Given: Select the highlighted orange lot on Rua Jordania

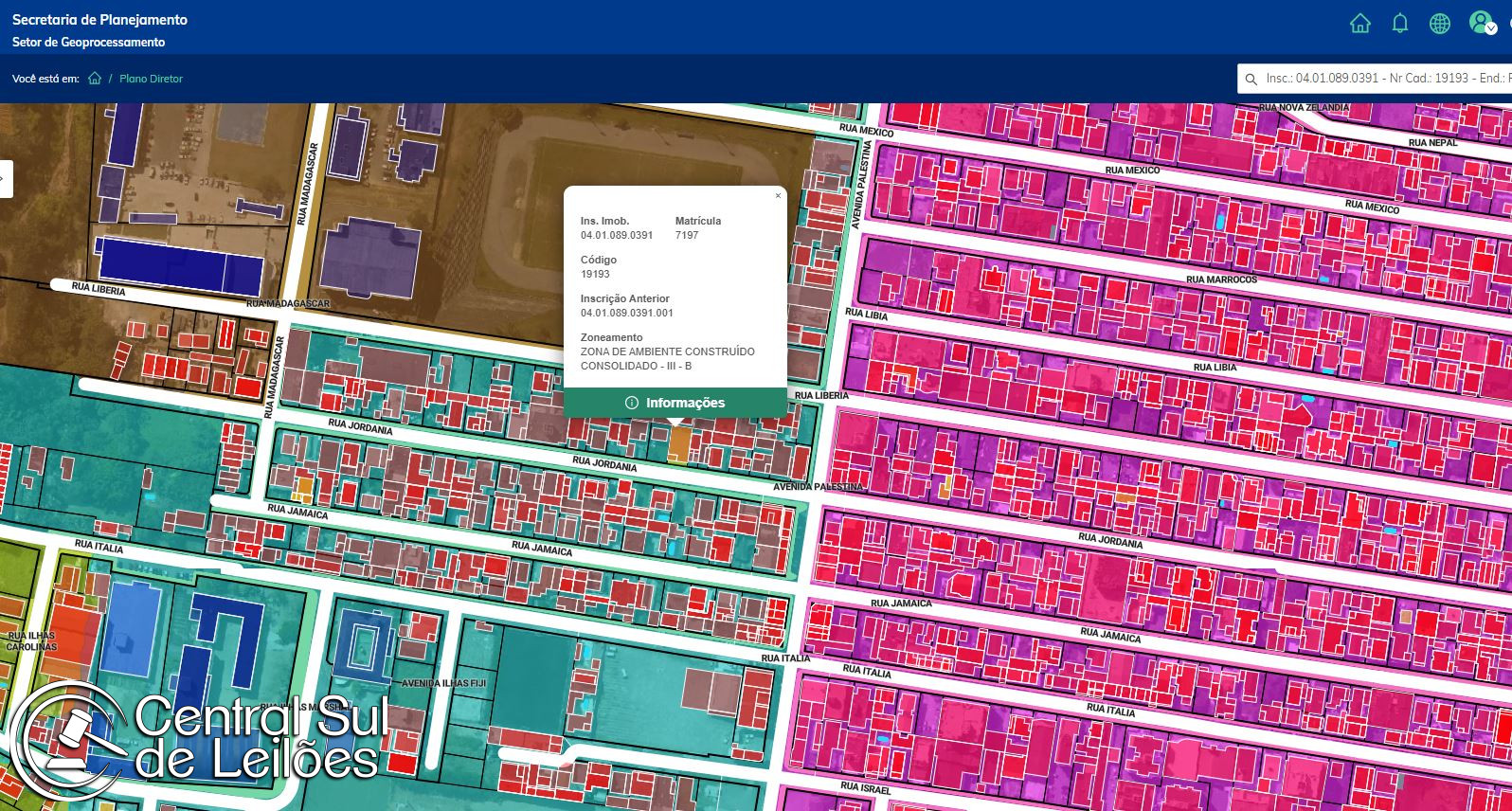Looking at the screenshot, I should click(x=679, y=444).
